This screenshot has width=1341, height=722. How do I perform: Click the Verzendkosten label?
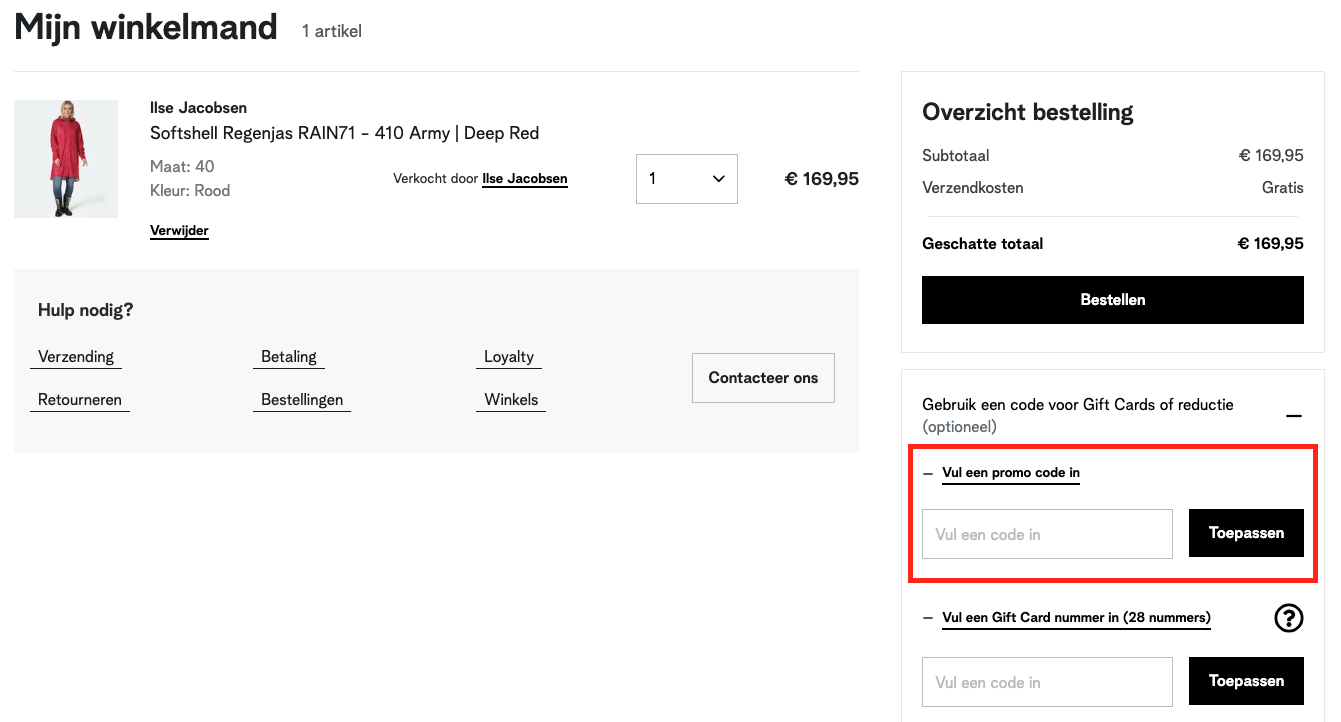pos(973,188)
